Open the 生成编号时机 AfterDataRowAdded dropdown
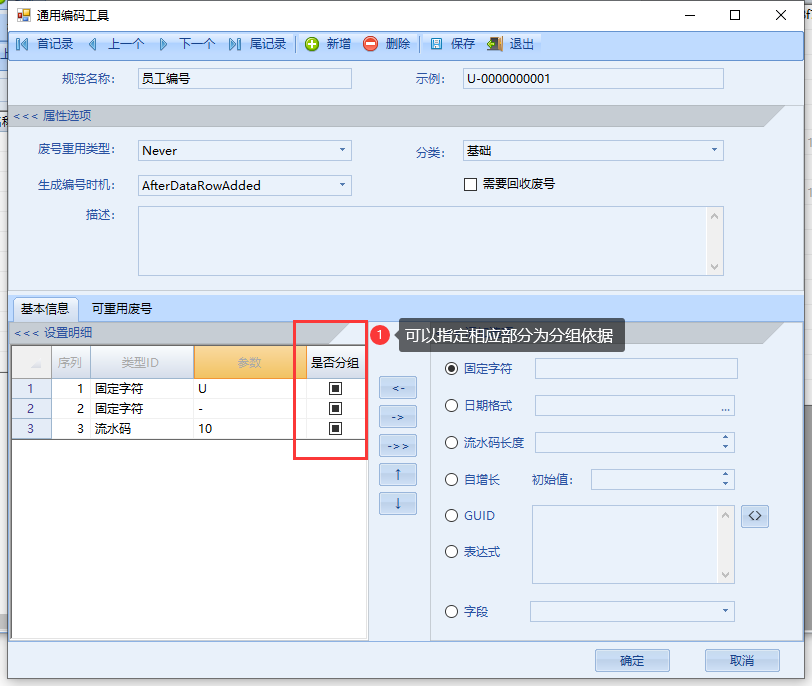812x686 pixels. pos(342,185)
